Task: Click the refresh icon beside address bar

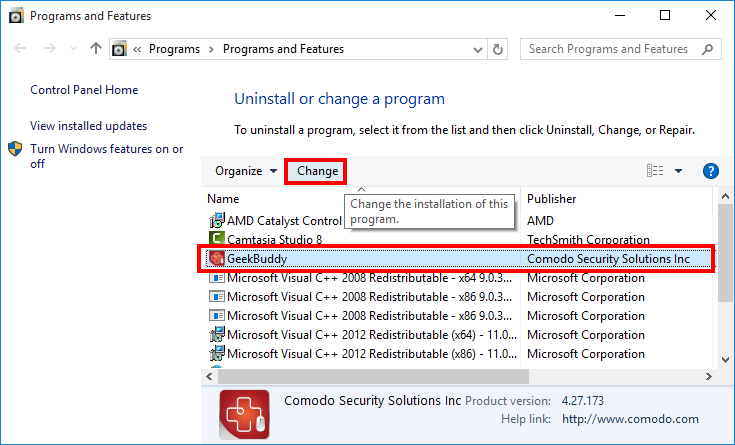Action: point(498,49)
